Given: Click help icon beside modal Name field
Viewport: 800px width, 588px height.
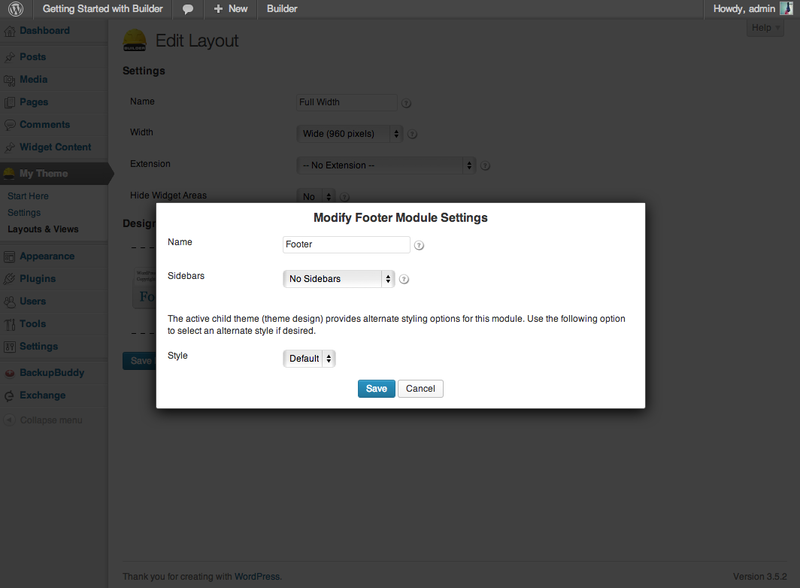Looking at the screenshot, I should point(419,246).
